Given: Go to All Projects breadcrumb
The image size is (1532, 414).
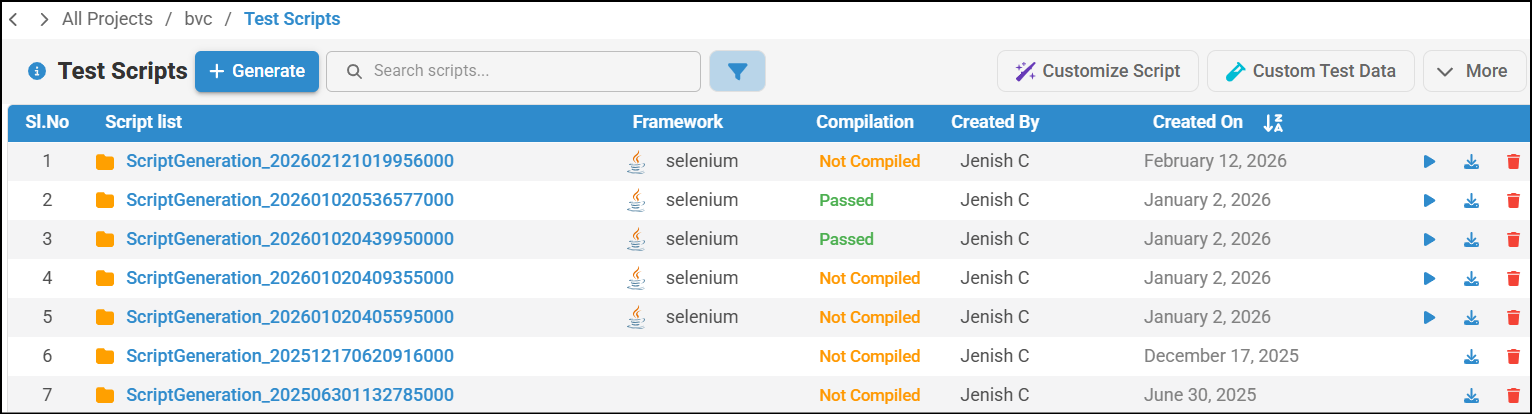Looking at the screenshot, I should point(107,19).
